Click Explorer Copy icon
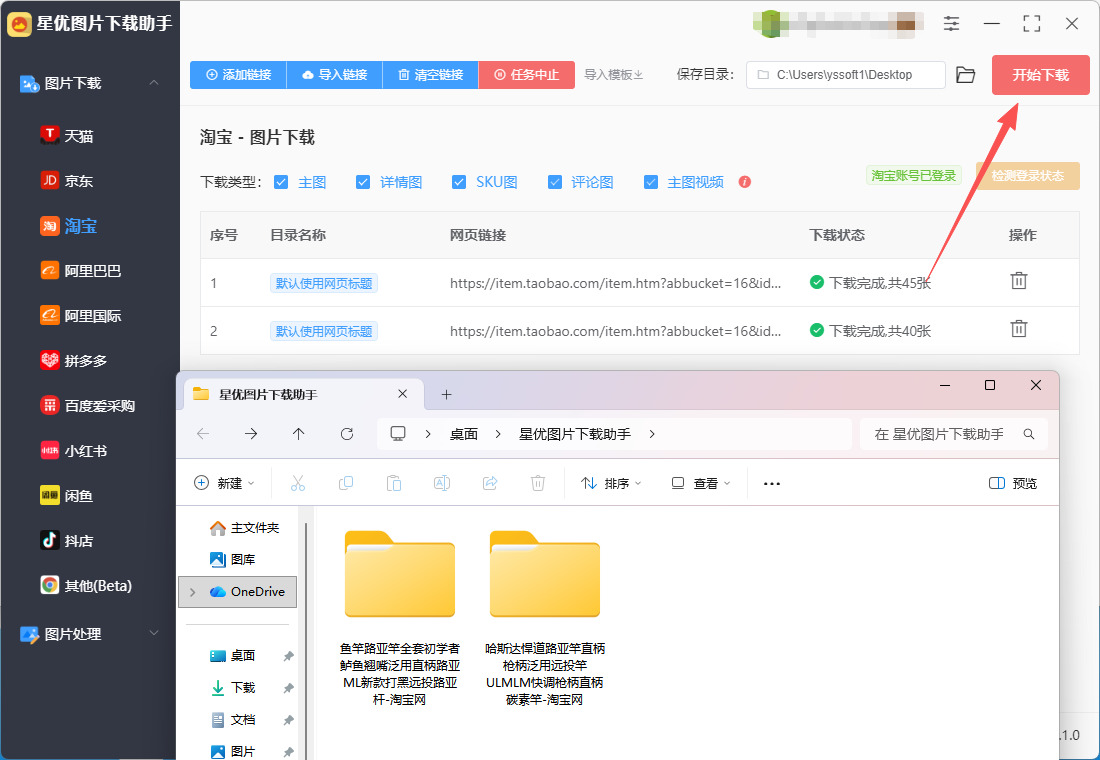Viewport: 1100px width, 760px height. pyautogui.click(x=346, y=483)
